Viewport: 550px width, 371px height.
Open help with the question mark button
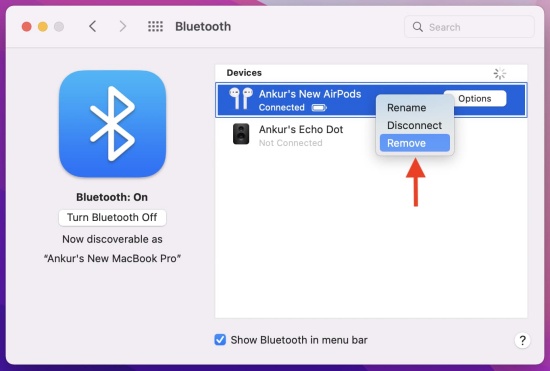(x=522, y=340)
